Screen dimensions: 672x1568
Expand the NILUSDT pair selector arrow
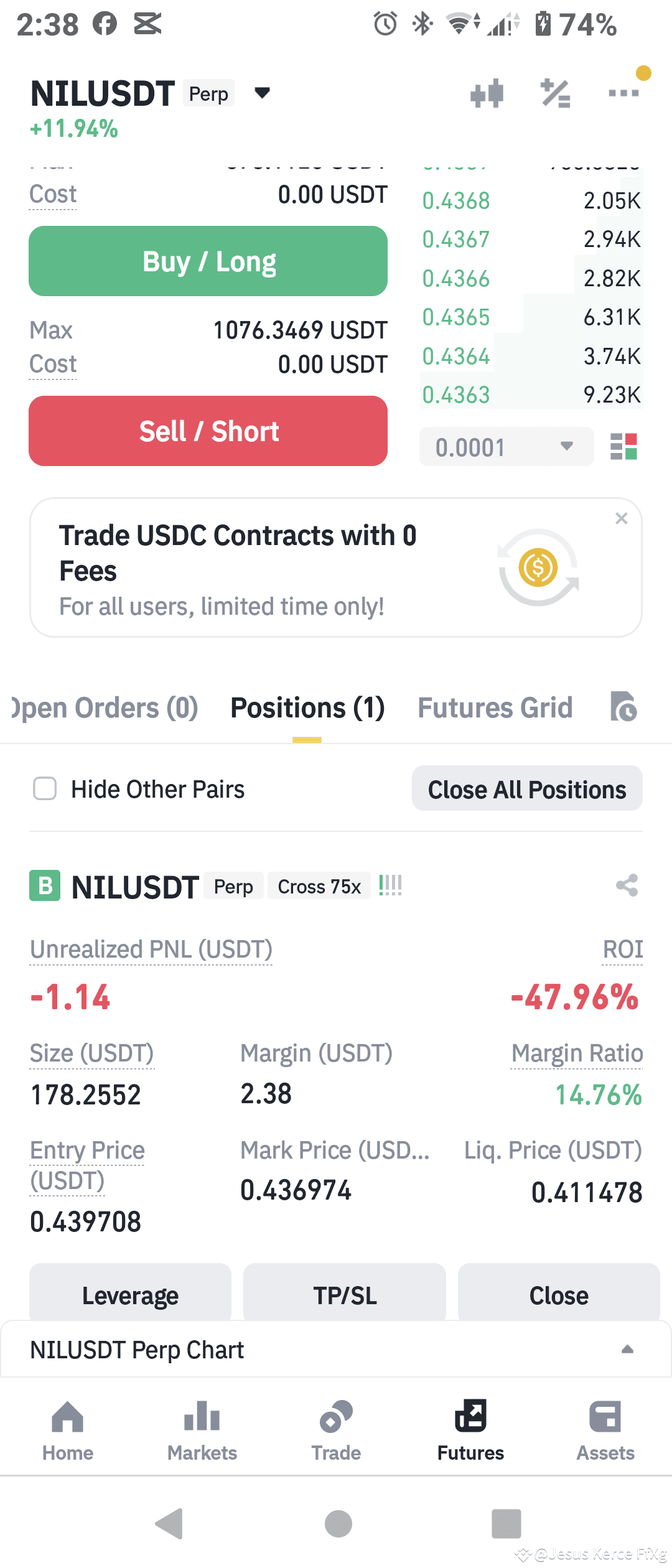coord(263,93)
